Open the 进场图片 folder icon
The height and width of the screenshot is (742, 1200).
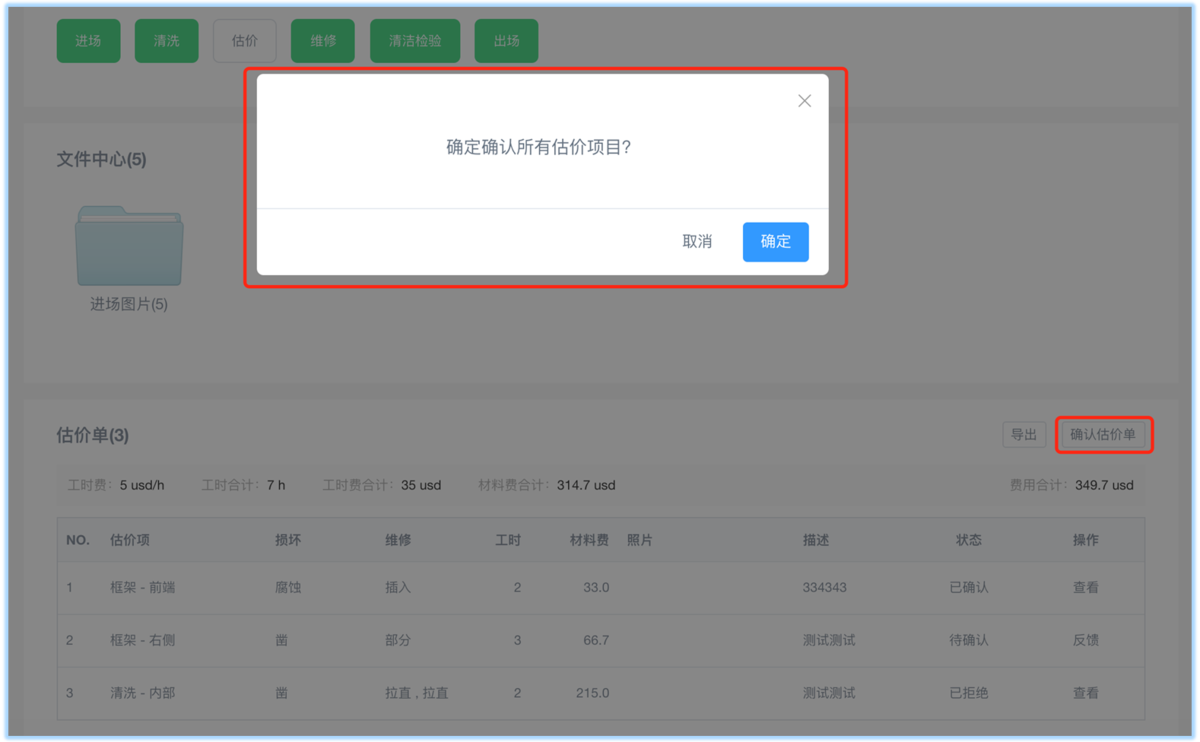click(129, 246)
